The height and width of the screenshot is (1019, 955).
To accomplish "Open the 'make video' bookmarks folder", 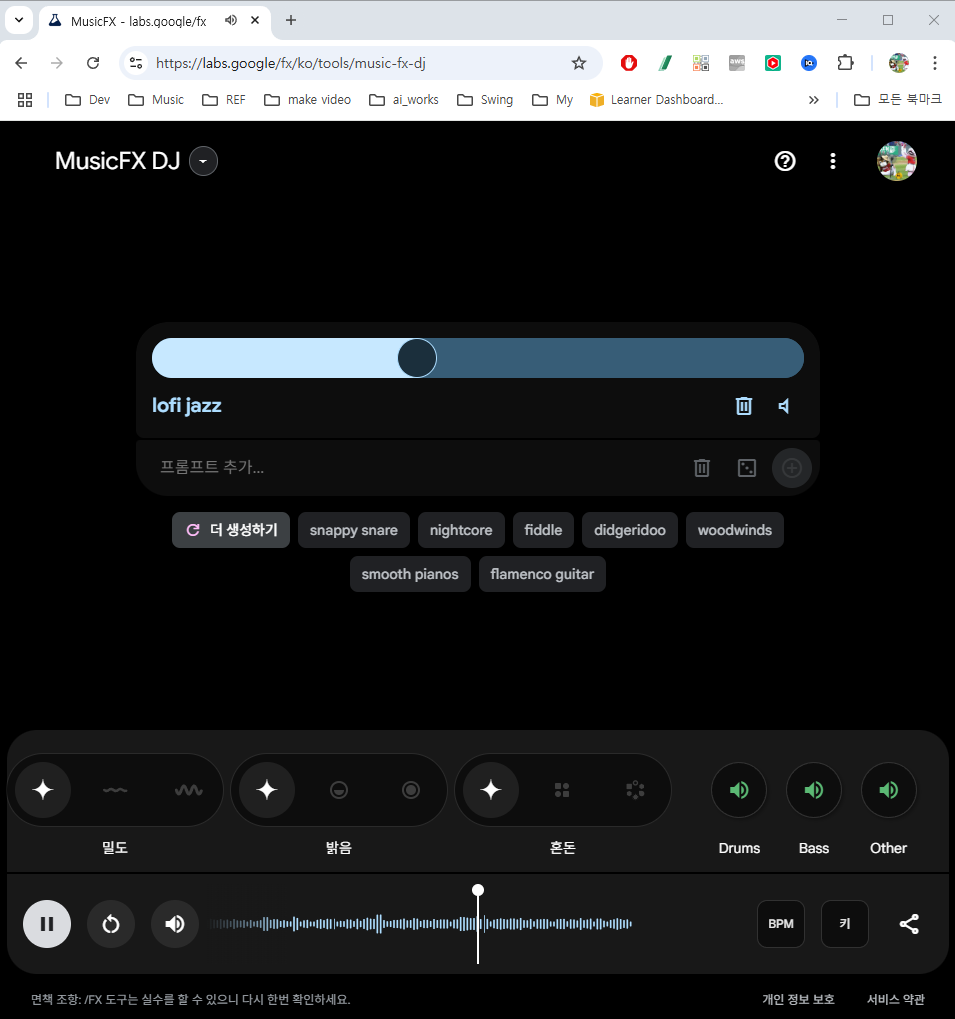I will pos(307,100).
